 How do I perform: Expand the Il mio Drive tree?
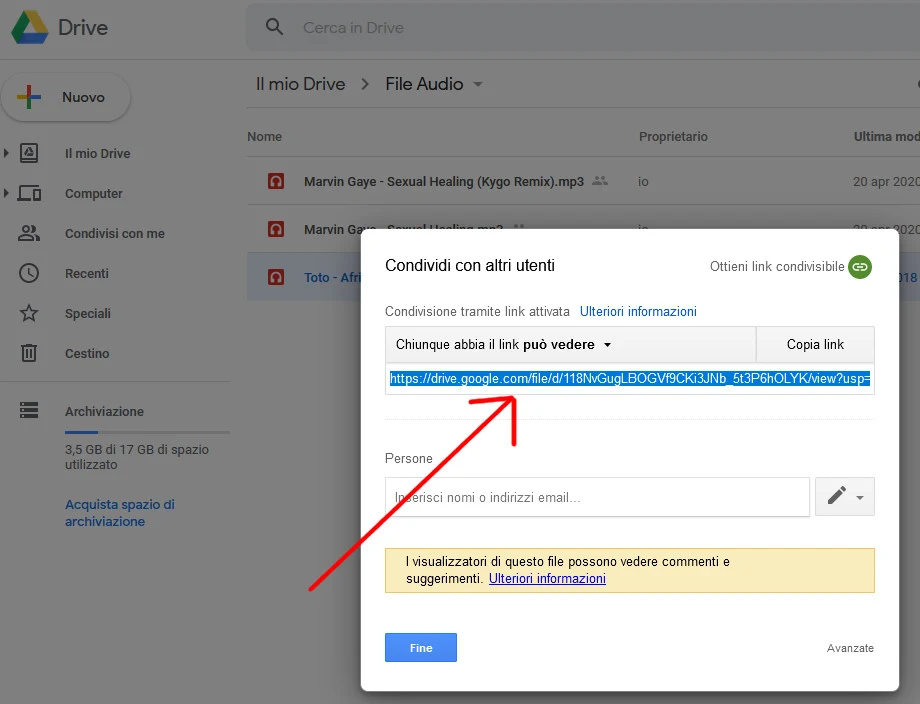point(7,153)
